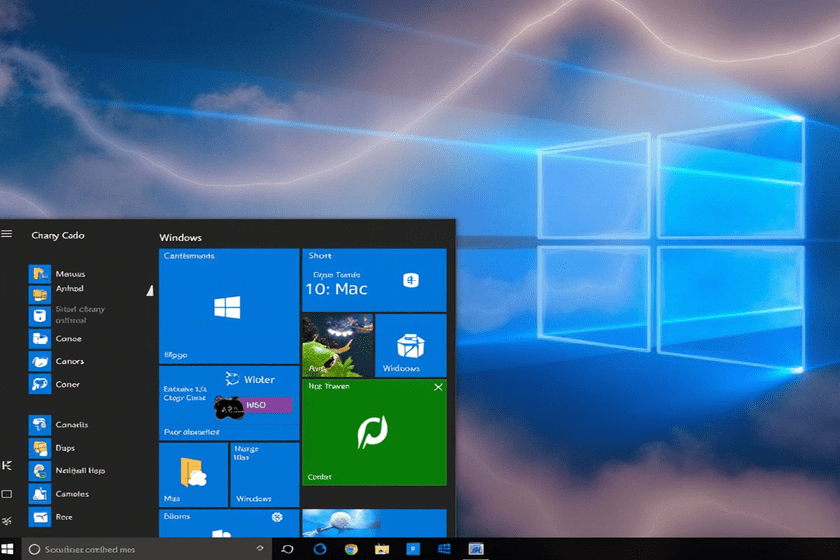Select the dimmed Sitorl cbrary entry
The image size is (840, 560).
click(80, 315)
